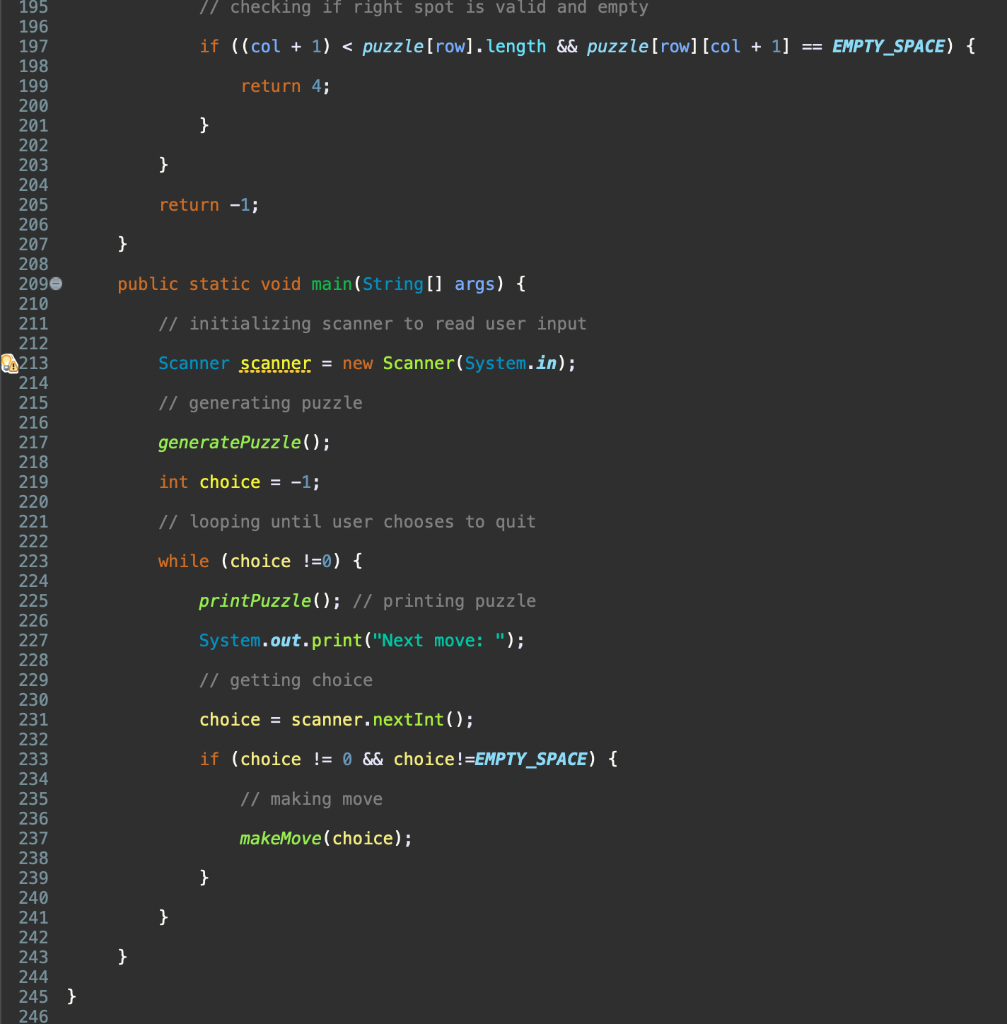Click EMPTY_SPACE constant on line 197
The height and width of the screenshot is (1024, 1007).
pos(888,46)
